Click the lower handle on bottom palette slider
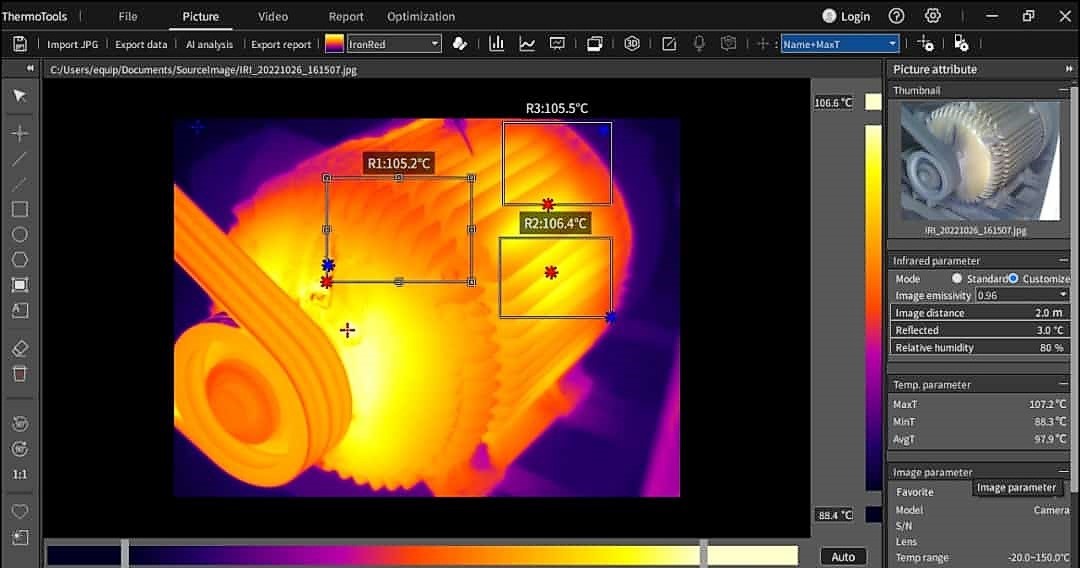1080x568 pixels. (x=125, y=554)
